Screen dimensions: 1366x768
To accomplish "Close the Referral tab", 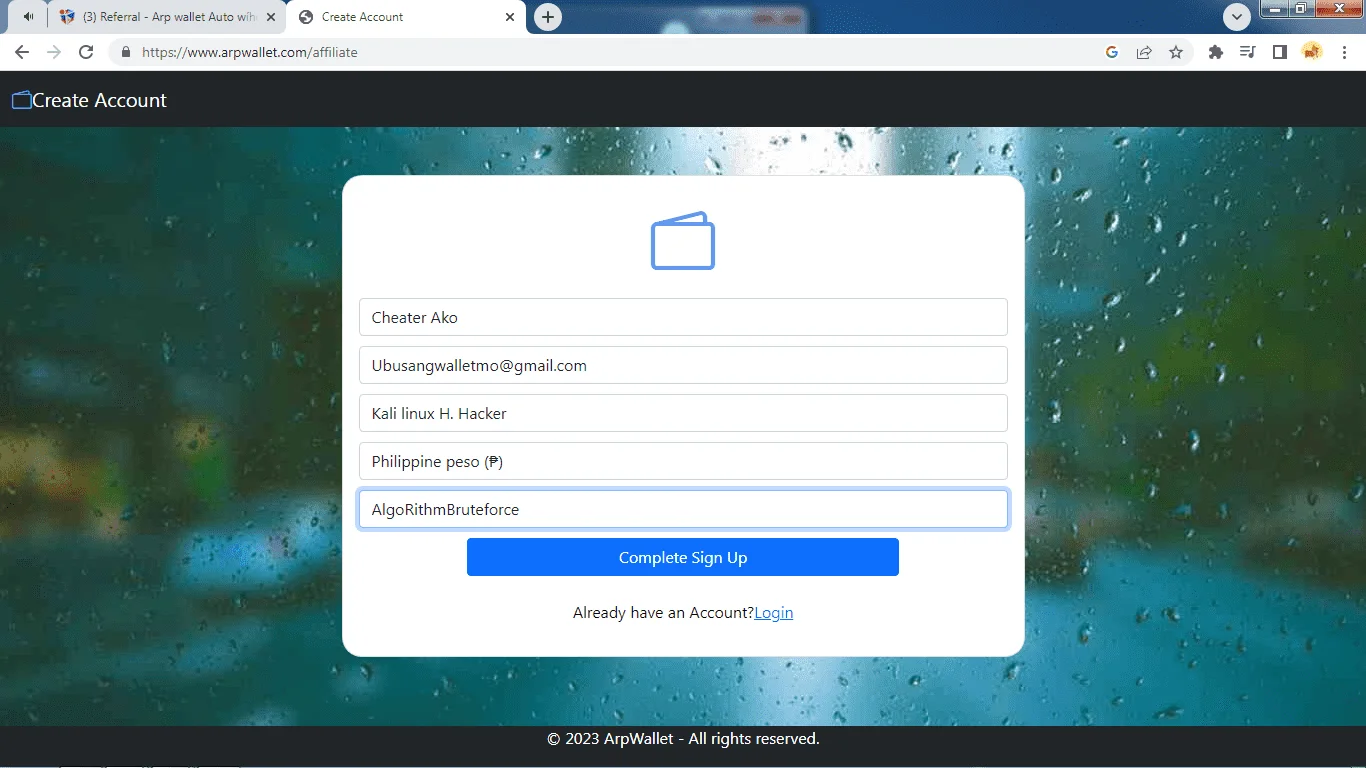I will tap(270, 17).
